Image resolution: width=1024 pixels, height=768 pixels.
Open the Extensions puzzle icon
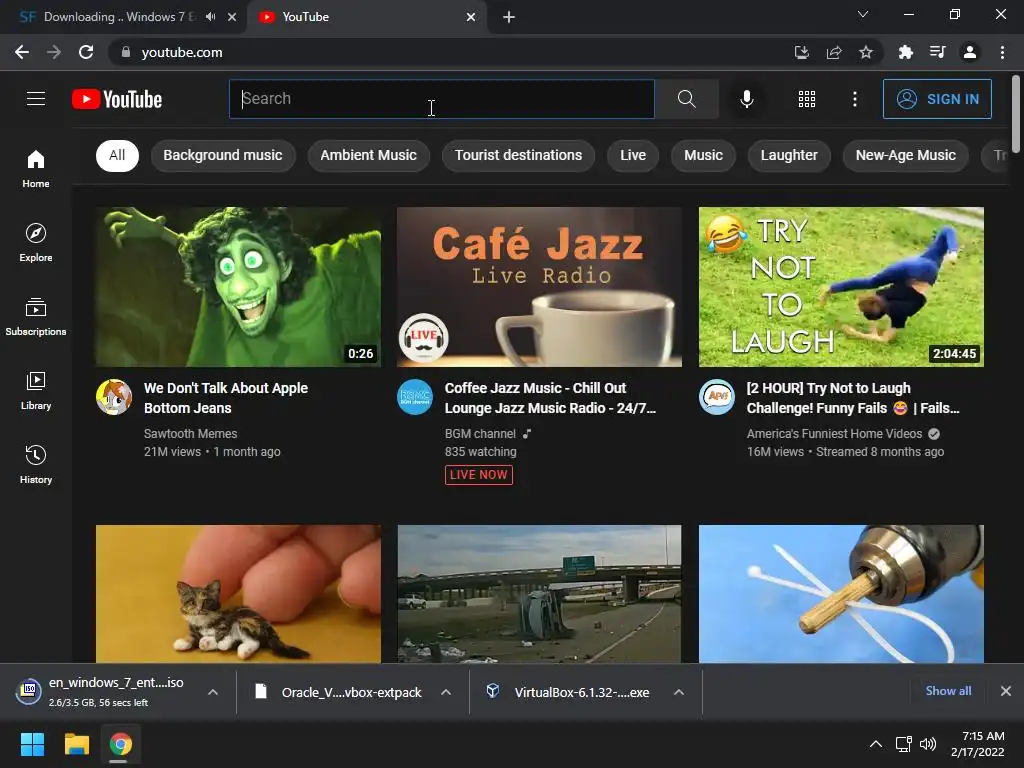905,52
